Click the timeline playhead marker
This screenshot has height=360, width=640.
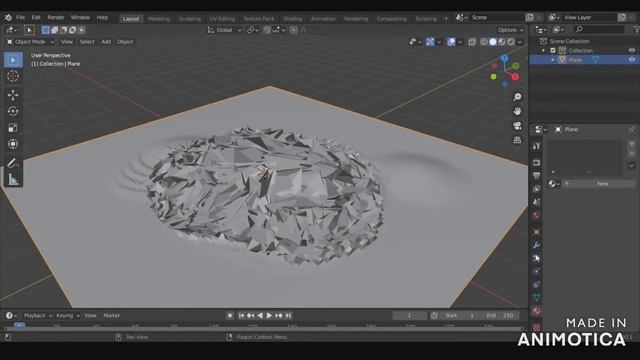(19, 325)
